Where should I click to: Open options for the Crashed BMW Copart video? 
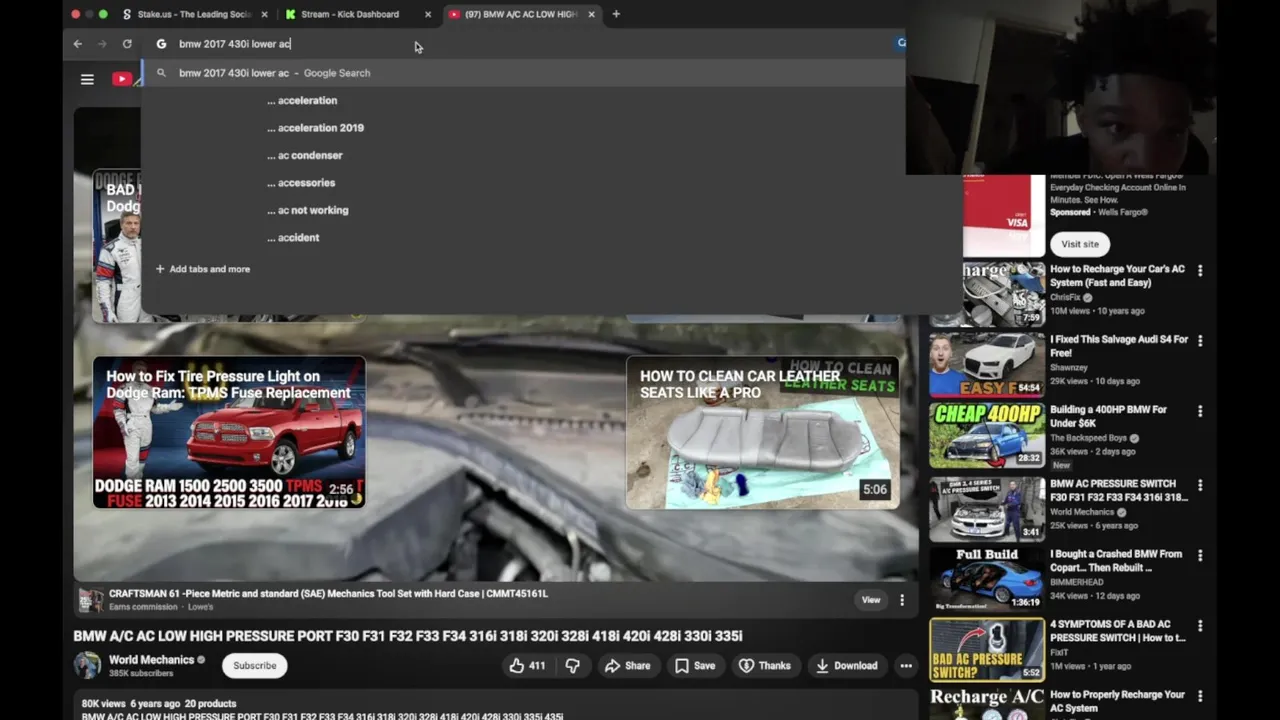pos(1200,555)
